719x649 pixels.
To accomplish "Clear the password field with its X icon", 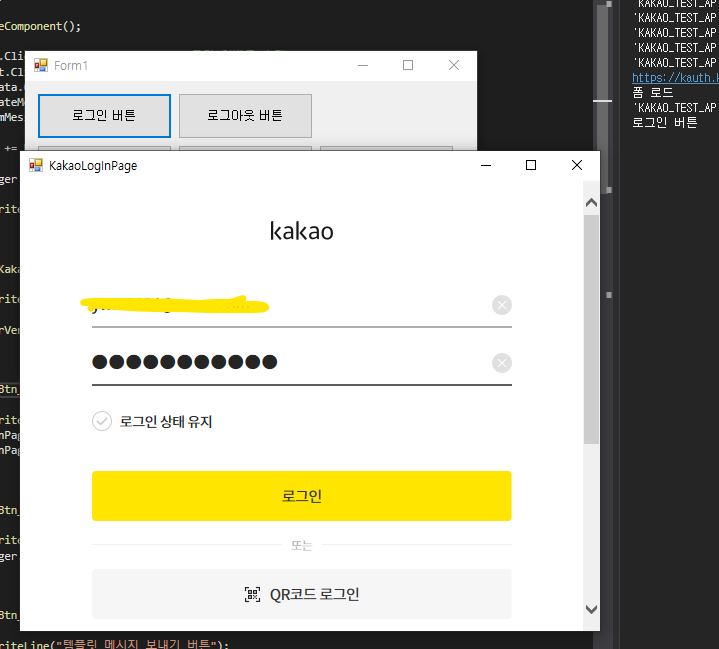I will pos(502,363).
